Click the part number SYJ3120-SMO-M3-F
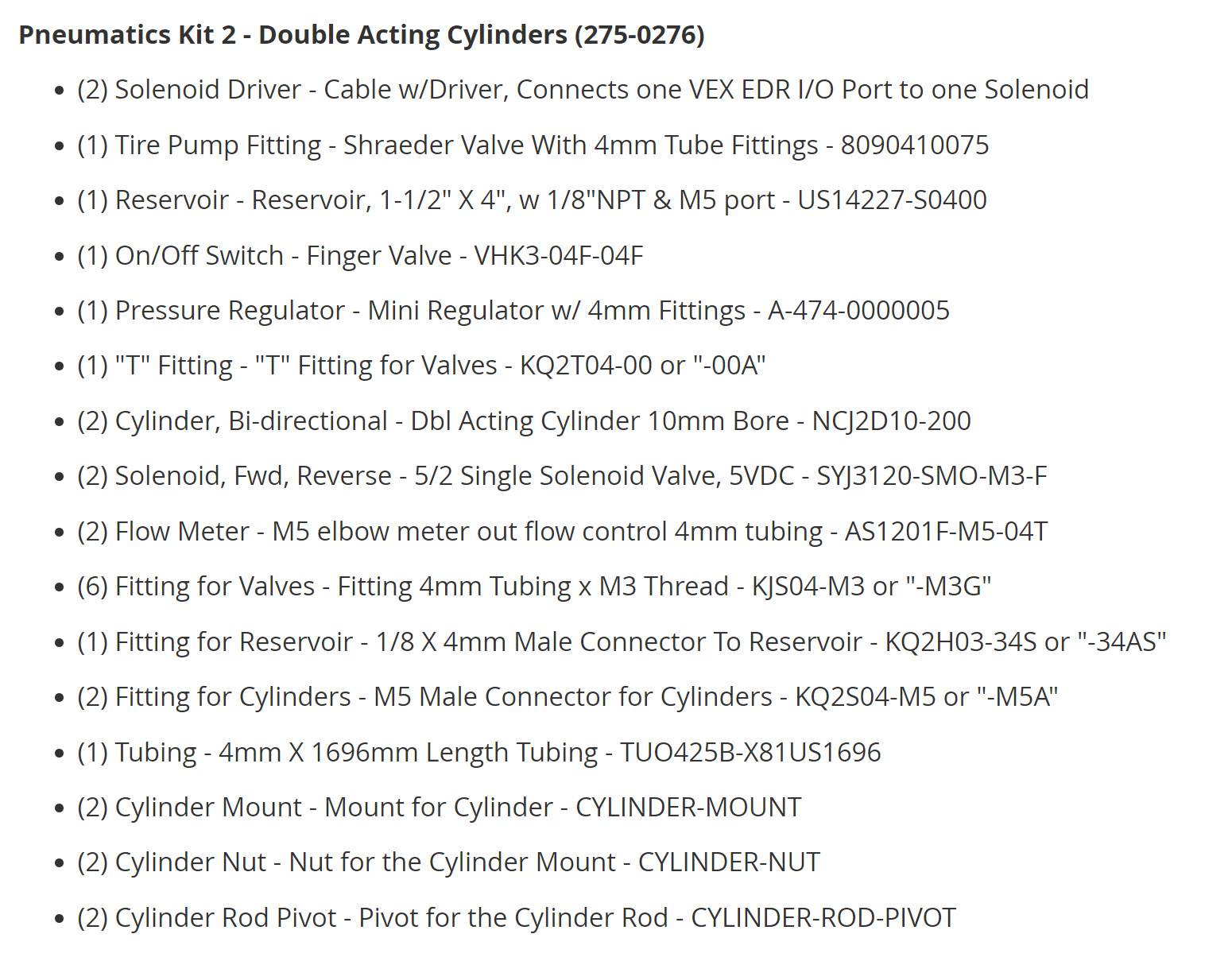The image size is (1232, 965). (x=932, y=476)
